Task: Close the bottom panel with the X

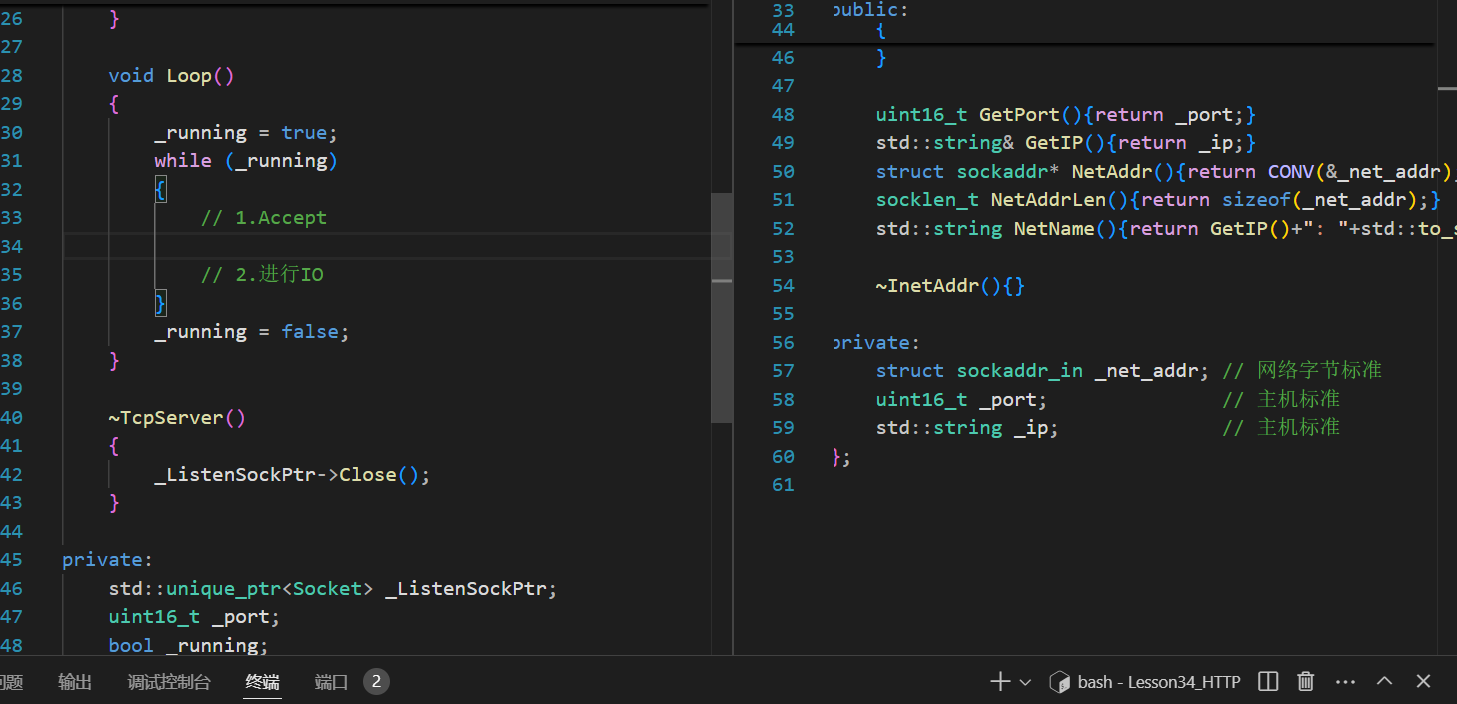Action: [1423, 682]
